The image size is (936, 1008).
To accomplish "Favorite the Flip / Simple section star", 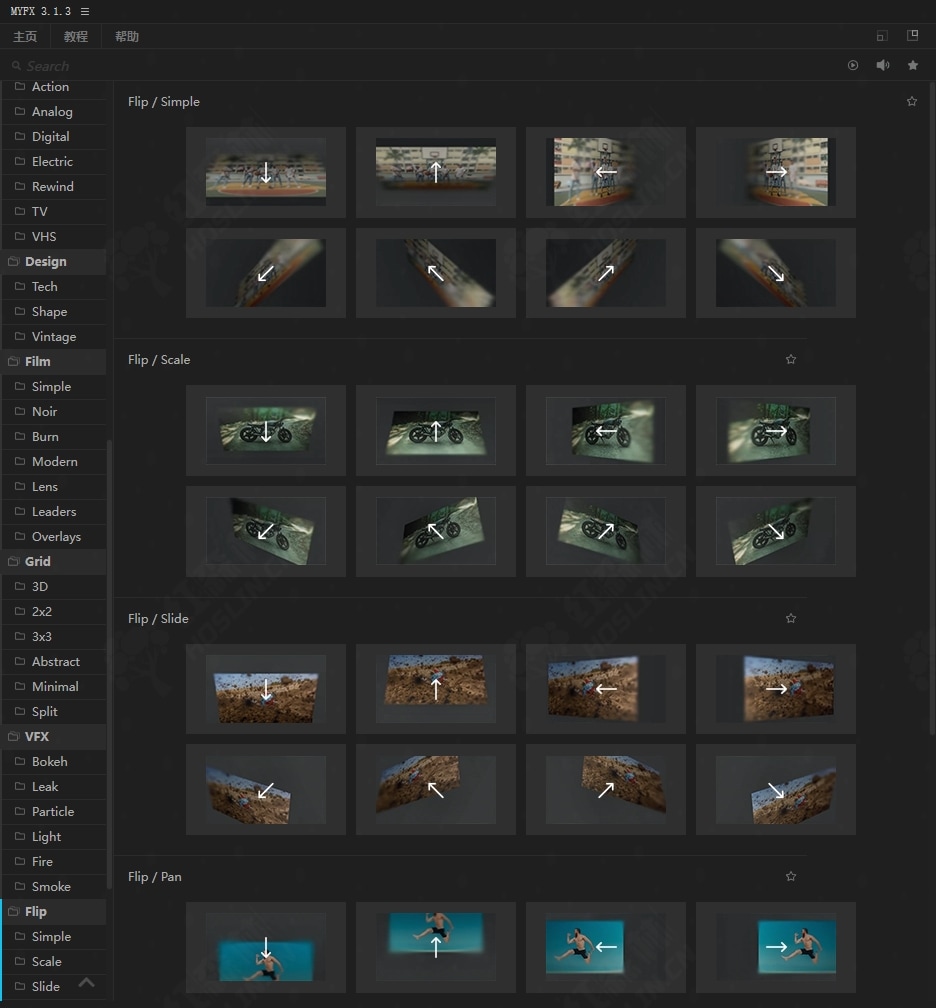I will coord(911,101).
